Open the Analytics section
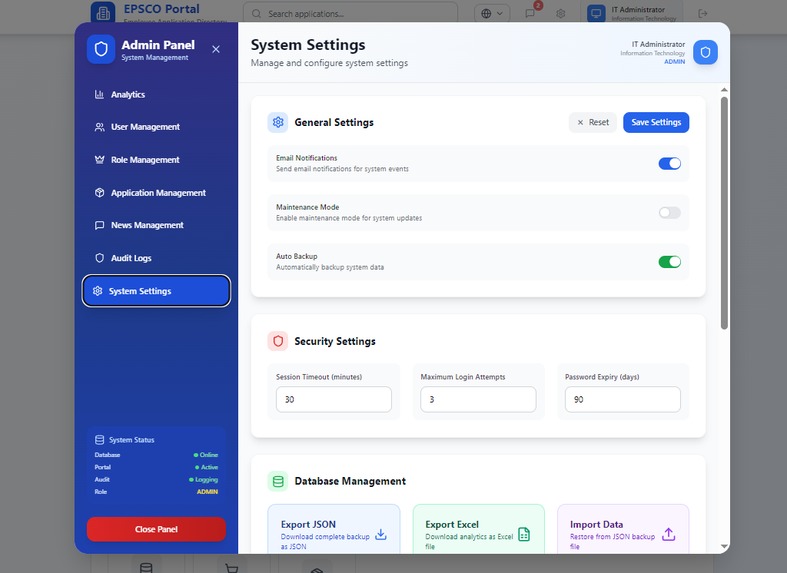 click(x=156, y=94)
